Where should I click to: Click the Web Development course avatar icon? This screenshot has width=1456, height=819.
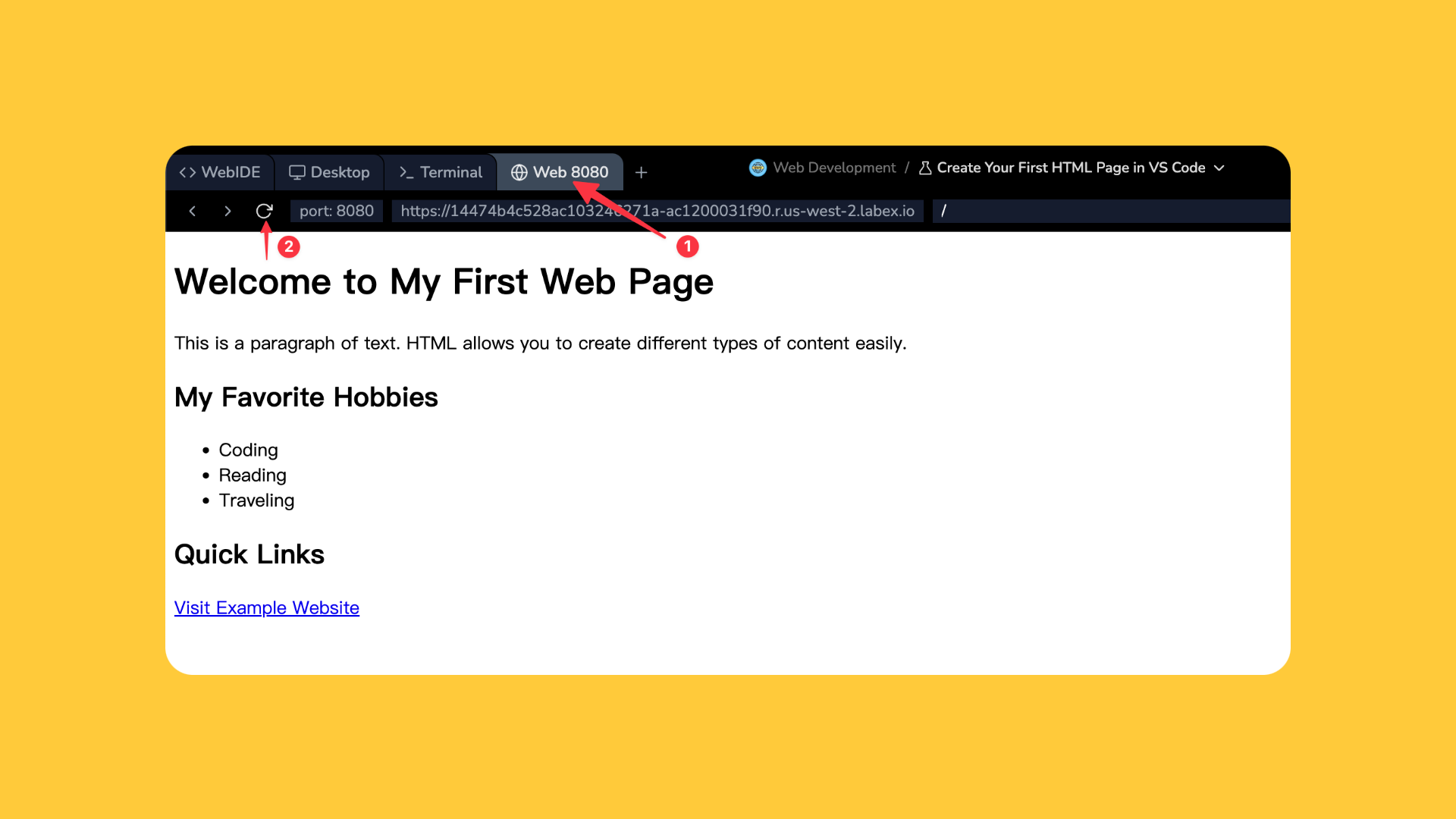point(758,168)
